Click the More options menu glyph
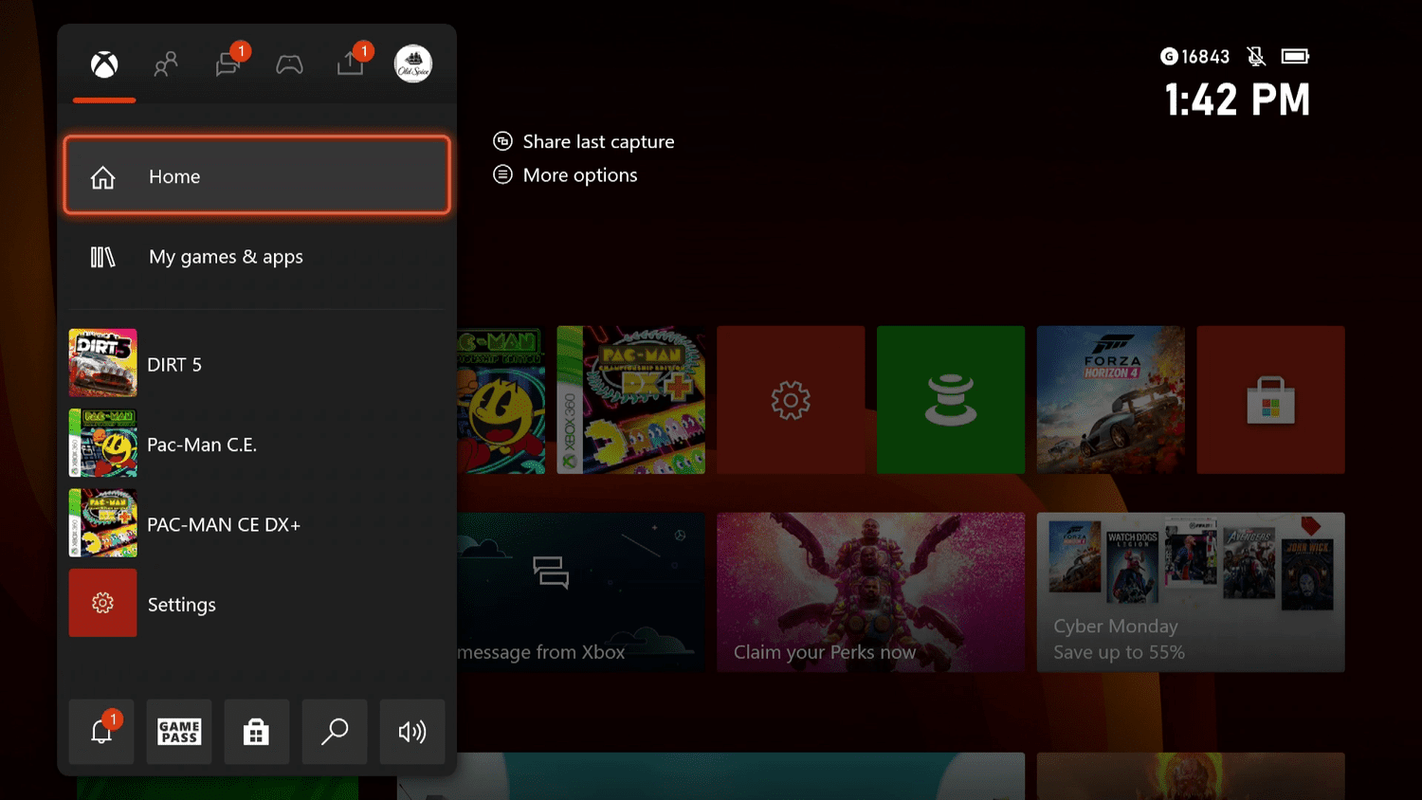The height and width of the screenshot is (800, 1422). tap(503, 175)
